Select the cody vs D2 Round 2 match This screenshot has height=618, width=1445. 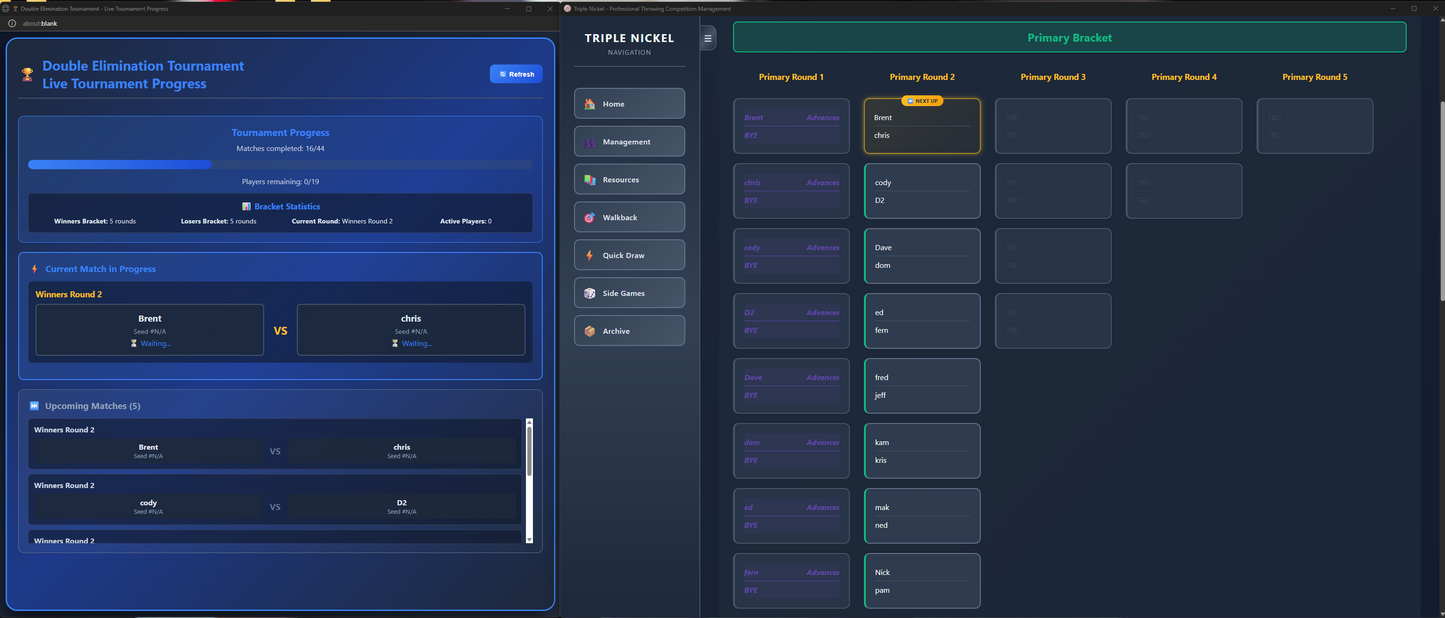921,191
